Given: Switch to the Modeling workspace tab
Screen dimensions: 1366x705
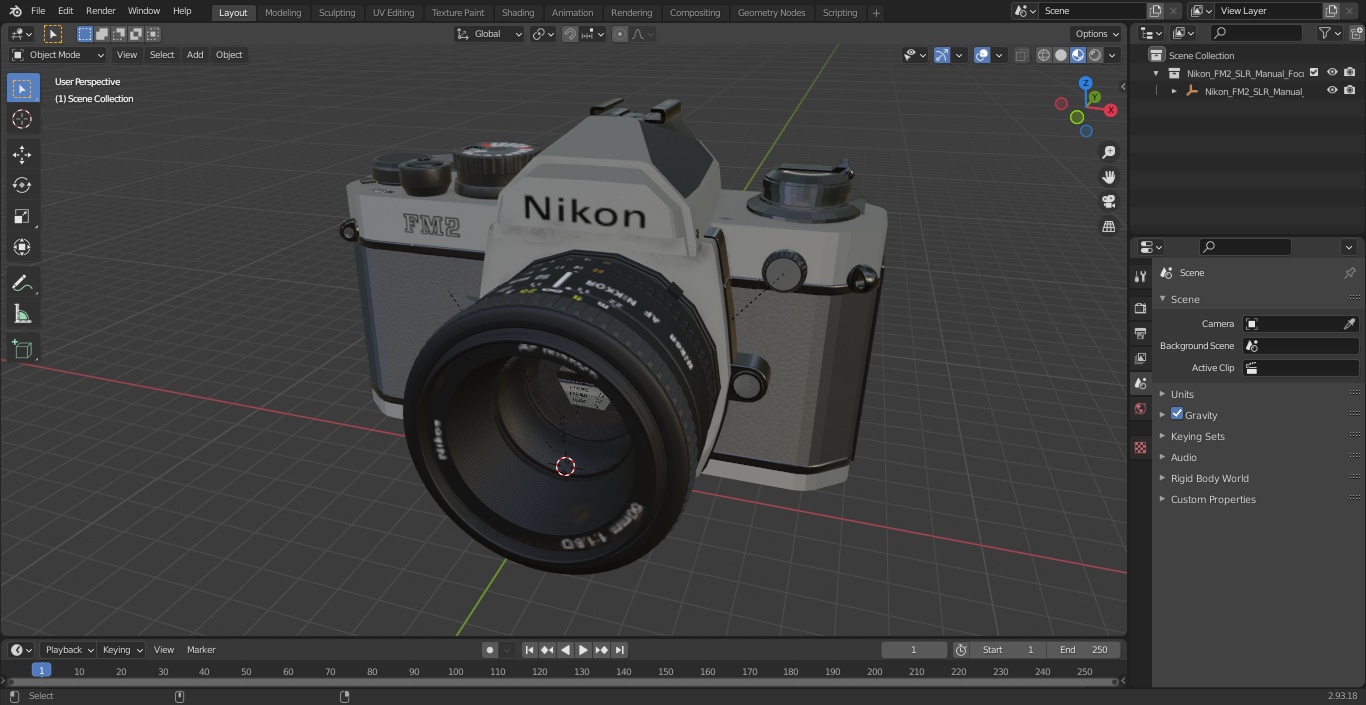Looking at the screenshot, I should click(283, 13).
